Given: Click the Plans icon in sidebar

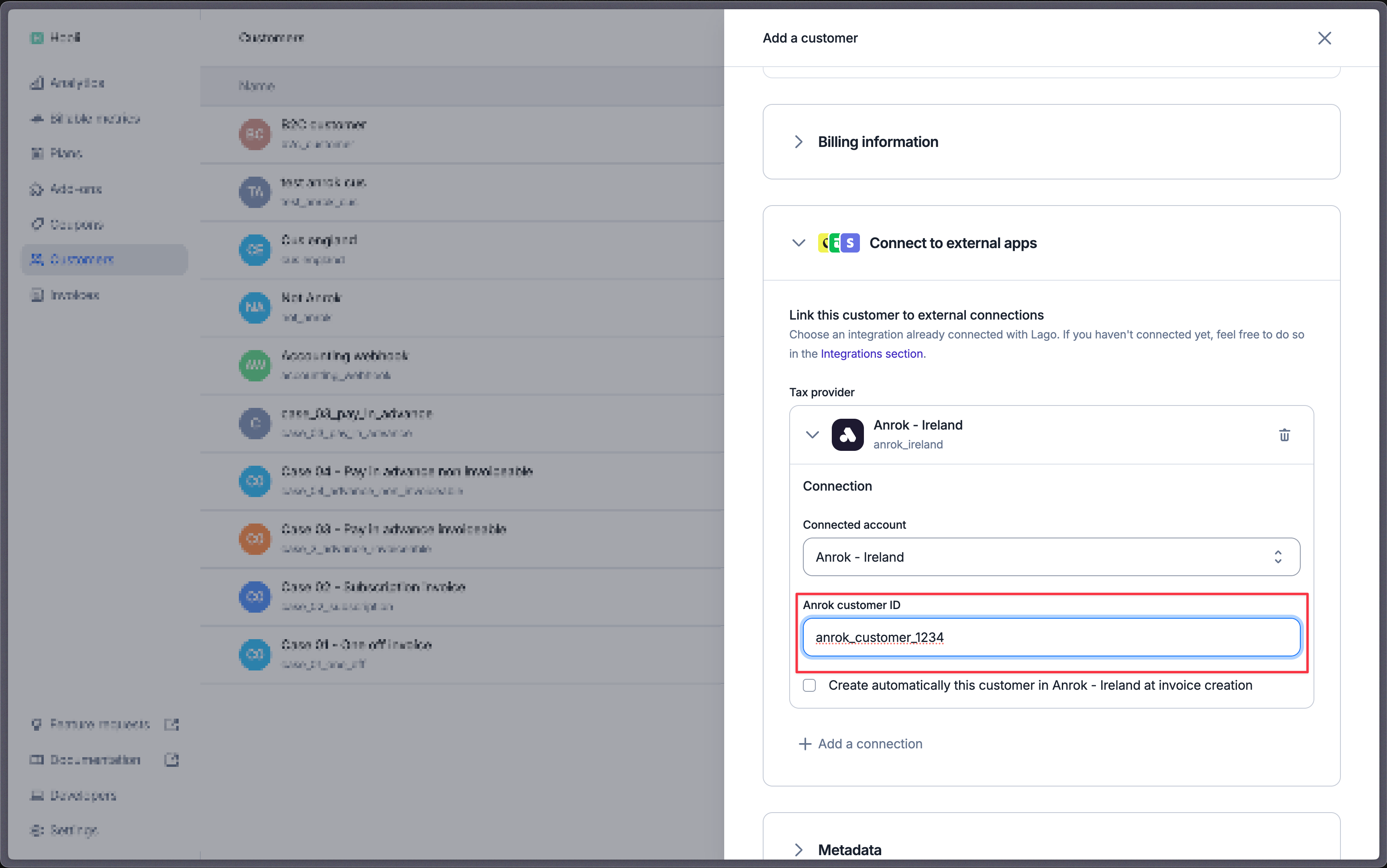Looking at the screenshot, I should [37, 153].
